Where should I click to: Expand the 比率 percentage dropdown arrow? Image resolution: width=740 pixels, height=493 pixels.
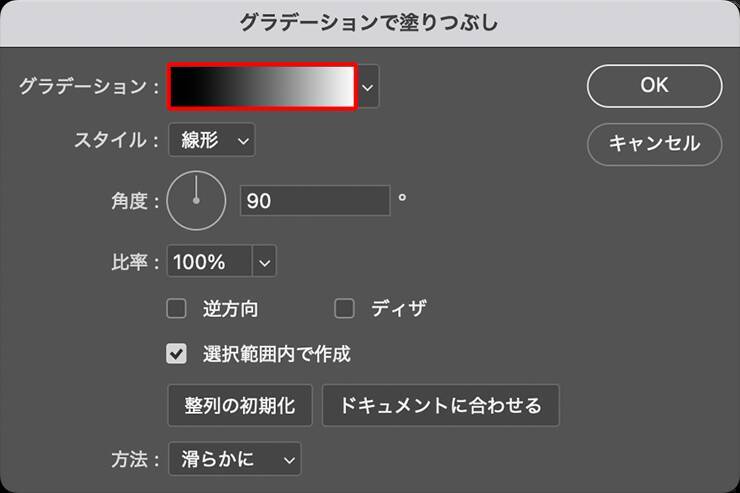coord(264,262)
